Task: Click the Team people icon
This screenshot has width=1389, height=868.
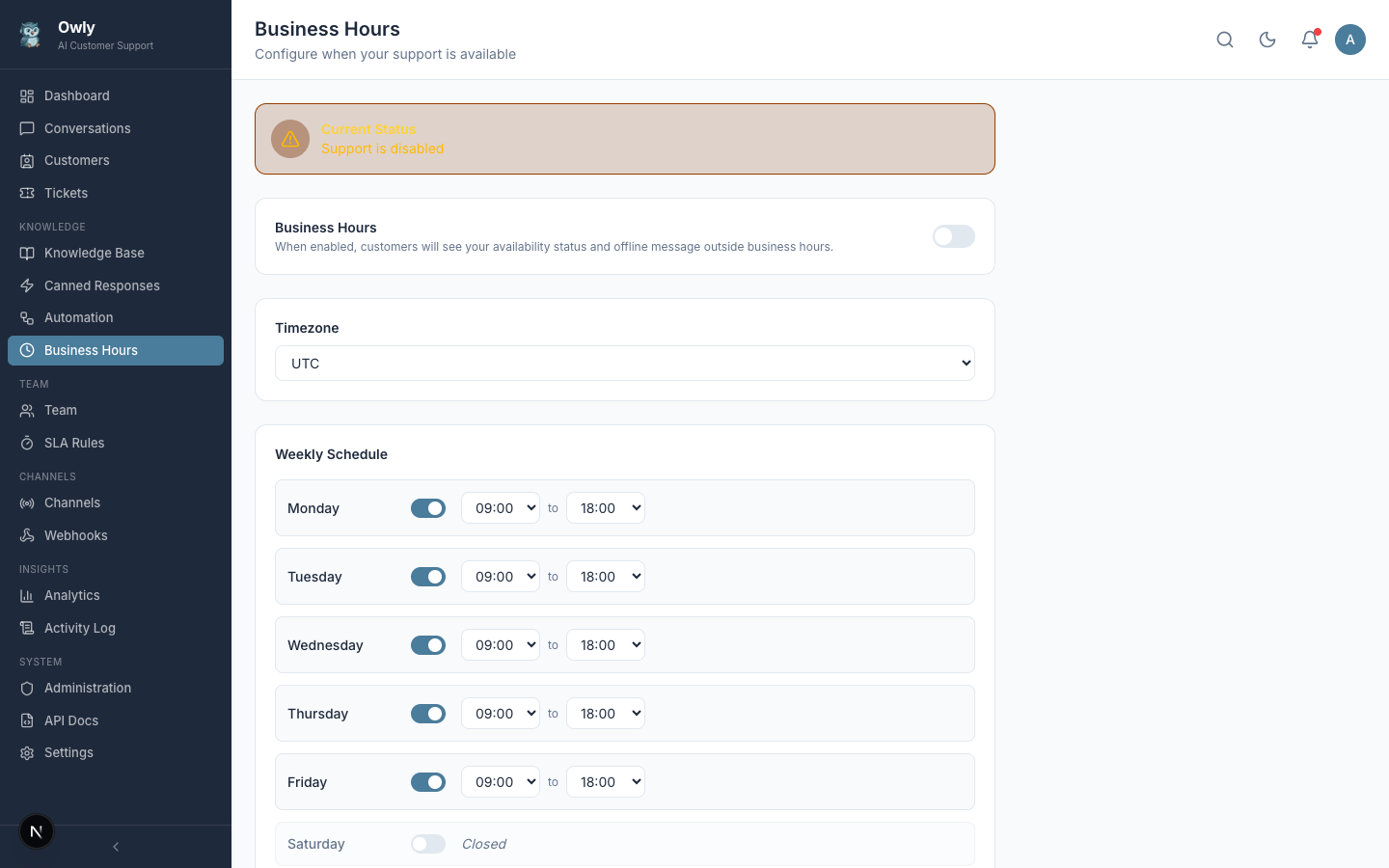Action: [27, 411]
